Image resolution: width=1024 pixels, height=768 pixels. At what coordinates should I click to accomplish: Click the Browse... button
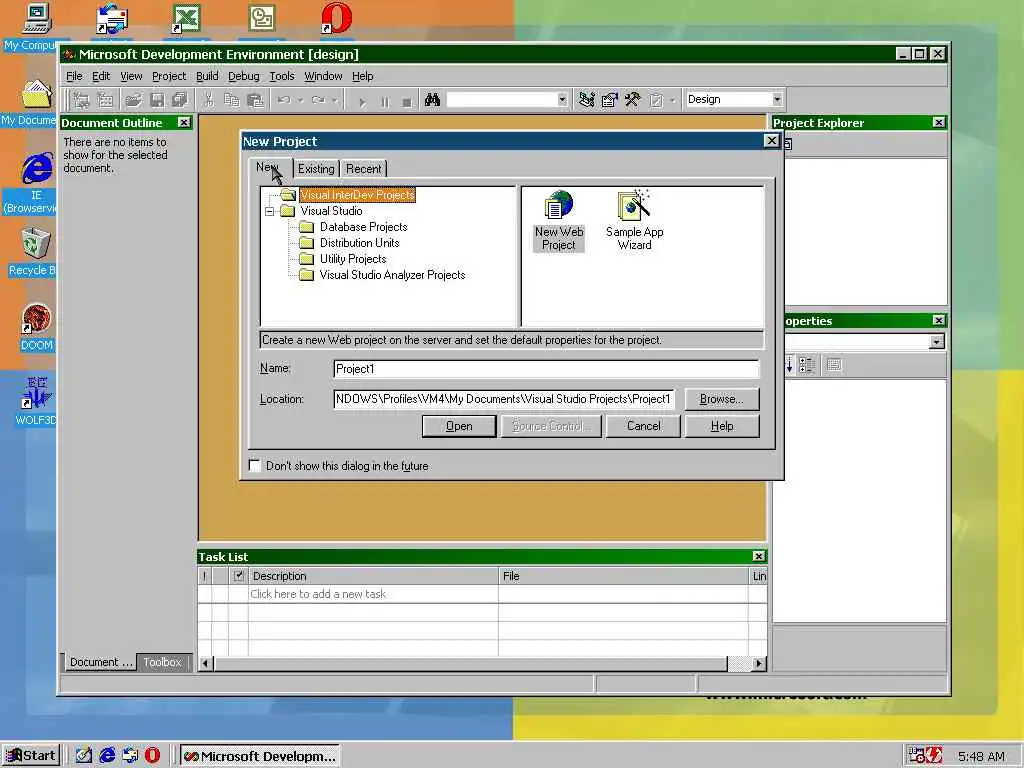(722, 399)
